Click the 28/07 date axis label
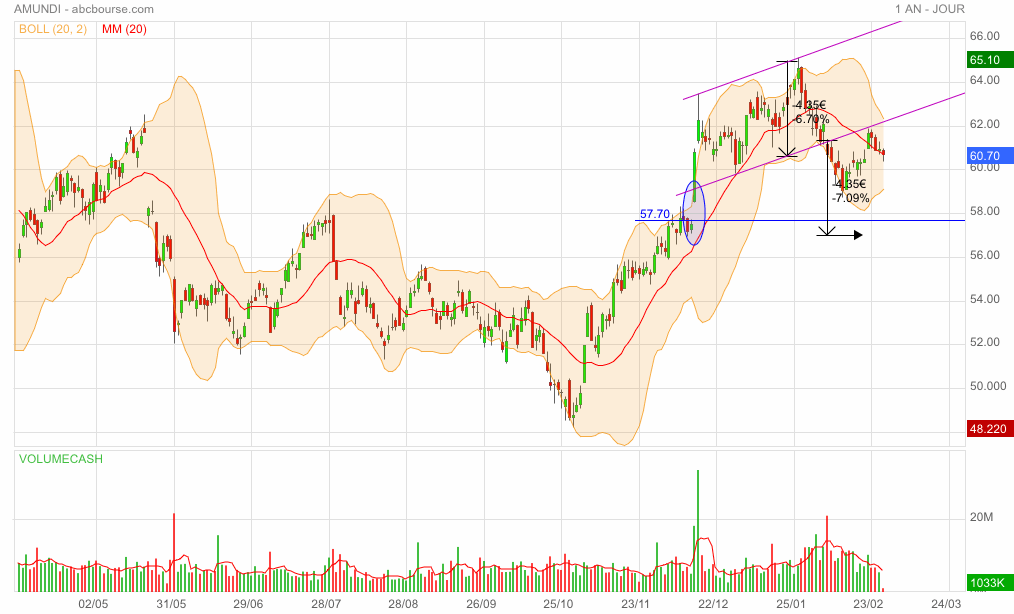 (326, 604)
